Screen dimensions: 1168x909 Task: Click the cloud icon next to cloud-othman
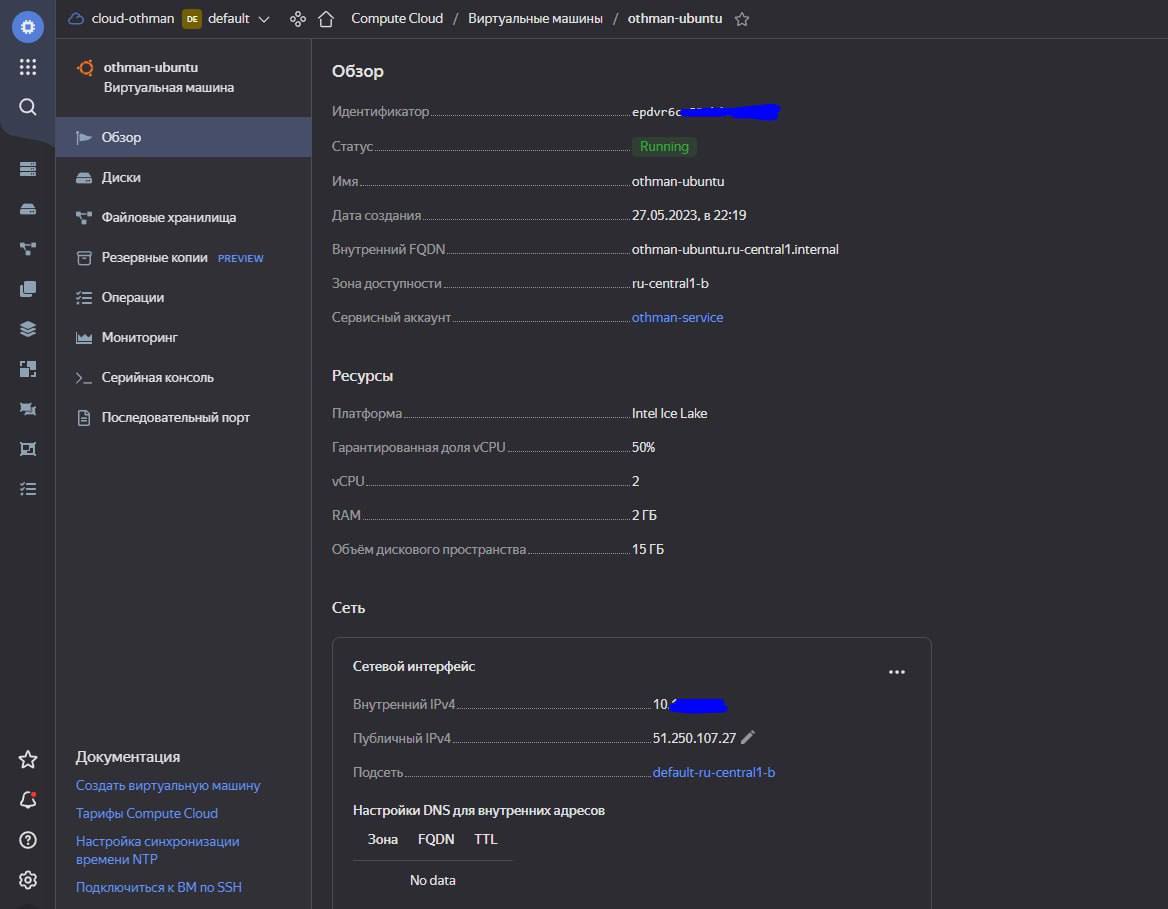pos(76,19)
